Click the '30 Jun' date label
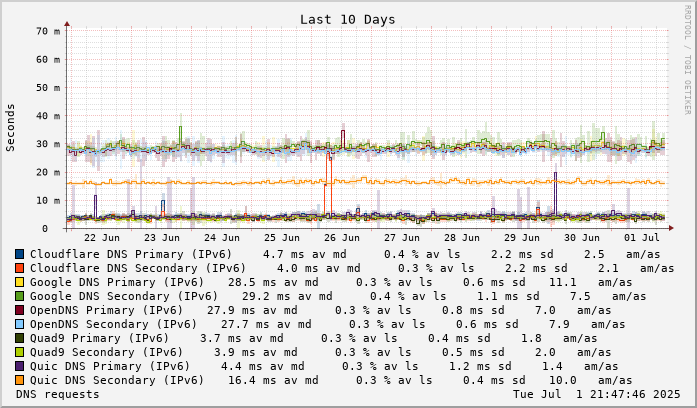This screenshot has height=408, width=697. 582,238
